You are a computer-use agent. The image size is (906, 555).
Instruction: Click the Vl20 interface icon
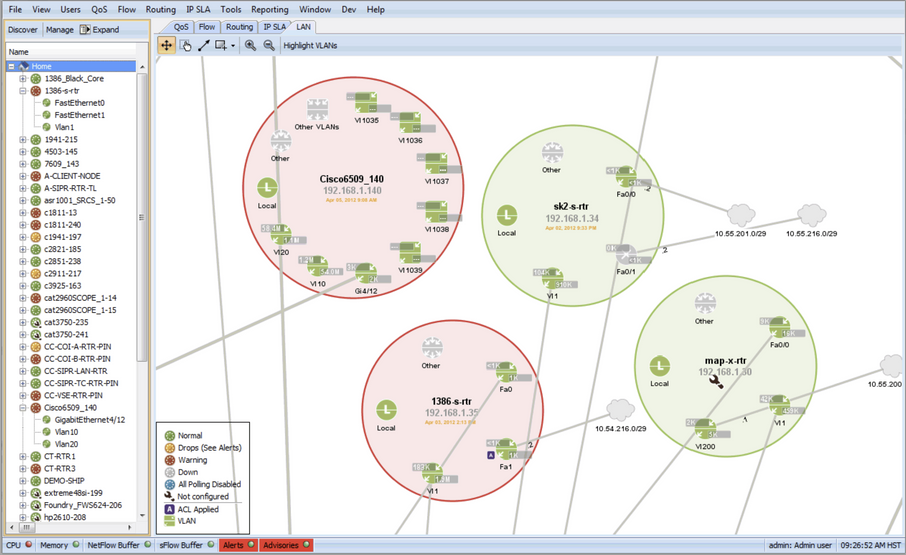pyautogui.click(x=281, y=234)
